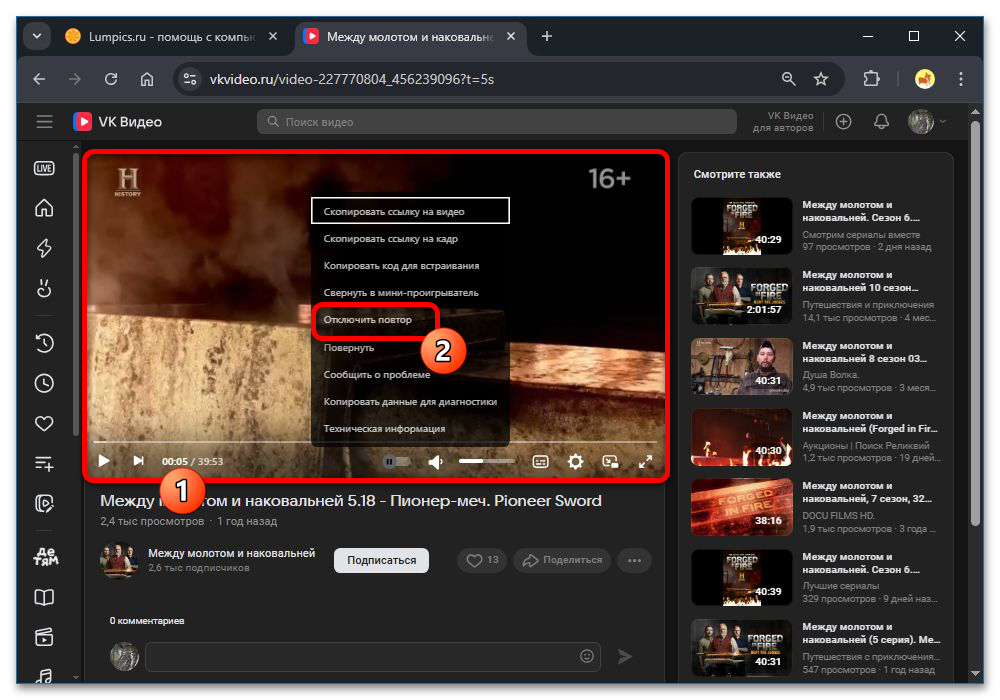Open Chrome three-dot menu
The image size is (1000, 700).
click(x=960, y=79)
